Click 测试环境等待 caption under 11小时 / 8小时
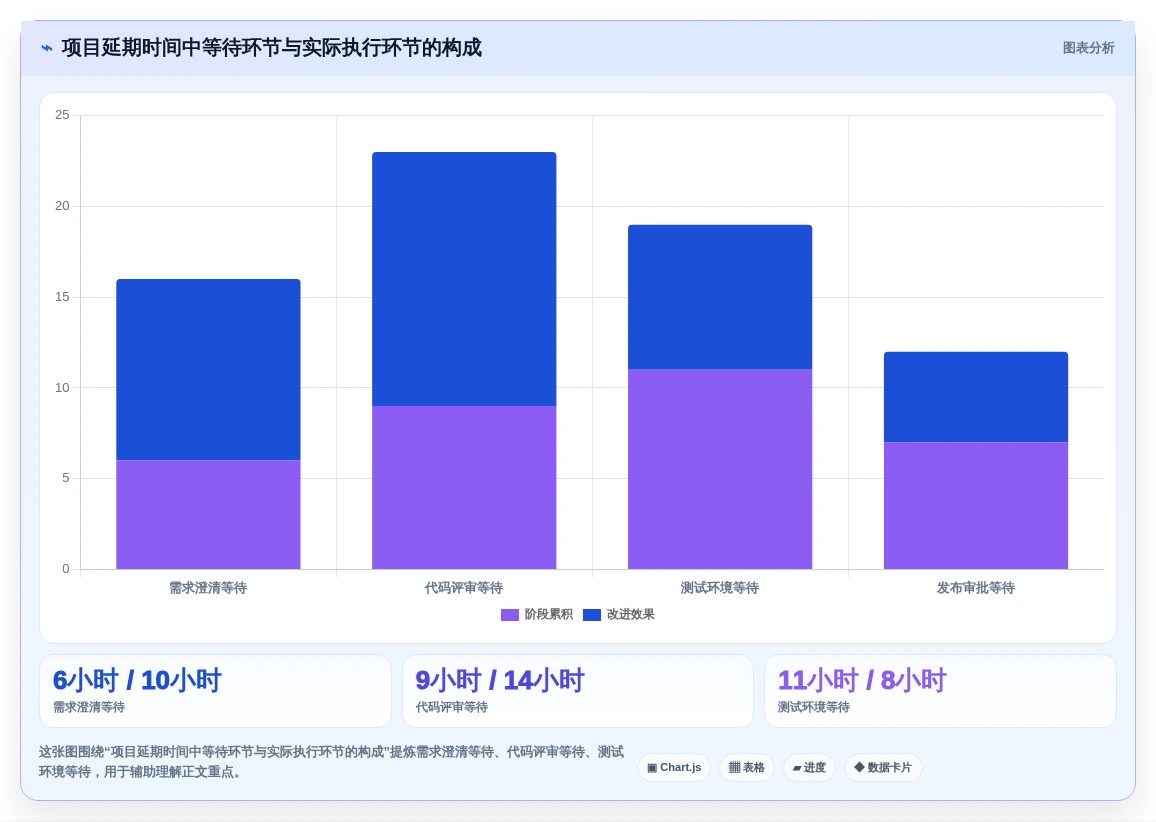The height and width of the screenshot is (822, 1156). coord(814,707)
